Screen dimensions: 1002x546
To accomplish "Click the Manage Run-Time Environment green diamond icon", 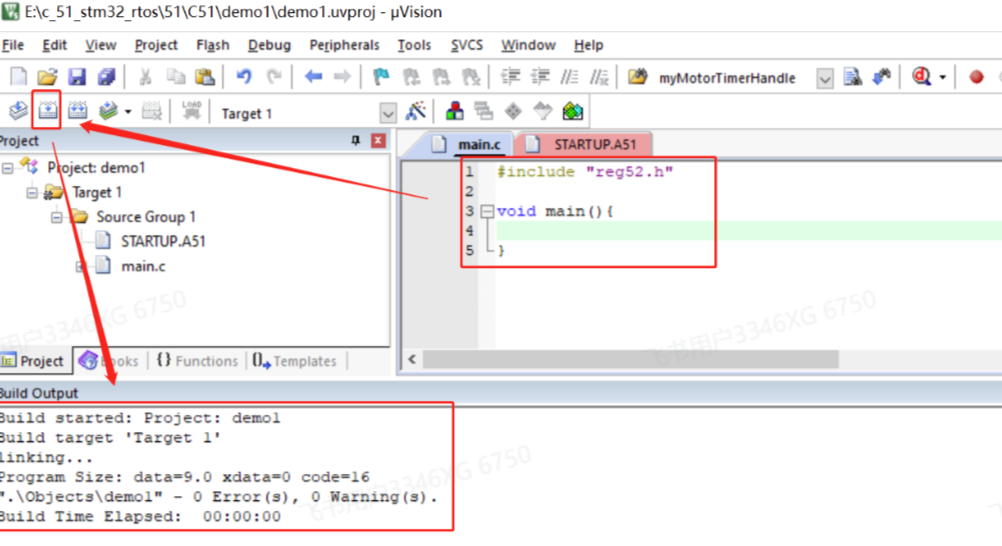I will pyautogui.click(x=513, y=111).
